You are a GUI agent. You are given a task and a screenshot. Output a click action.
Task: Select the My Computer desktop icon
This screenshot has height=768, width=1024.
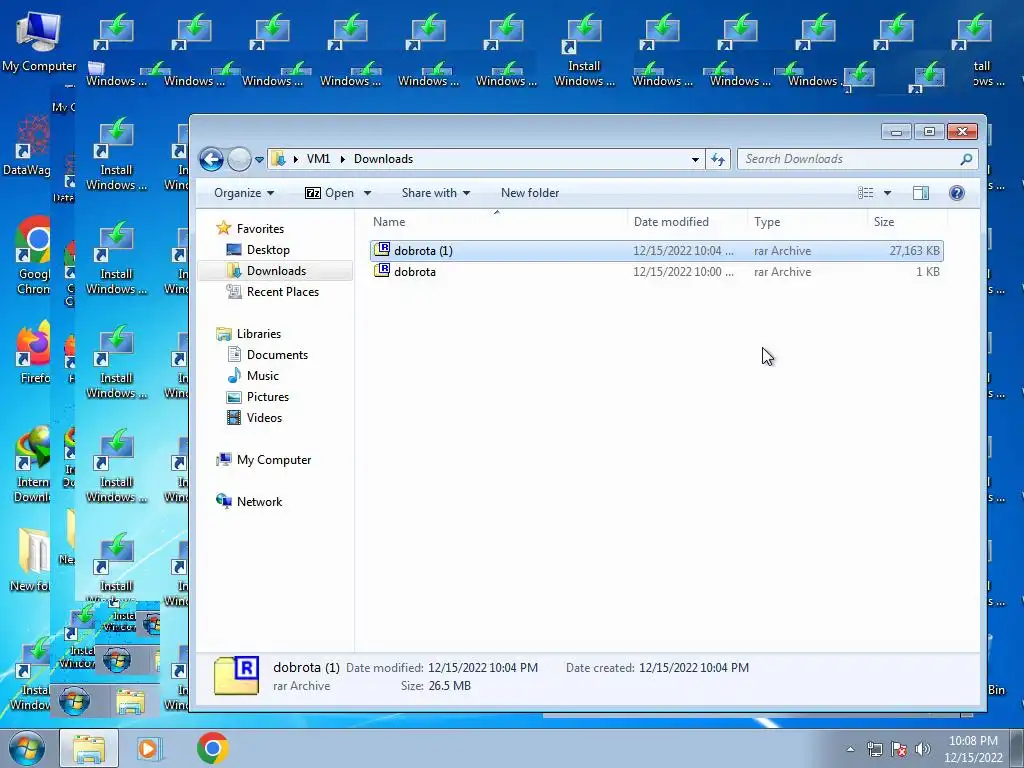pyautogui.click(x=39, y=42)
